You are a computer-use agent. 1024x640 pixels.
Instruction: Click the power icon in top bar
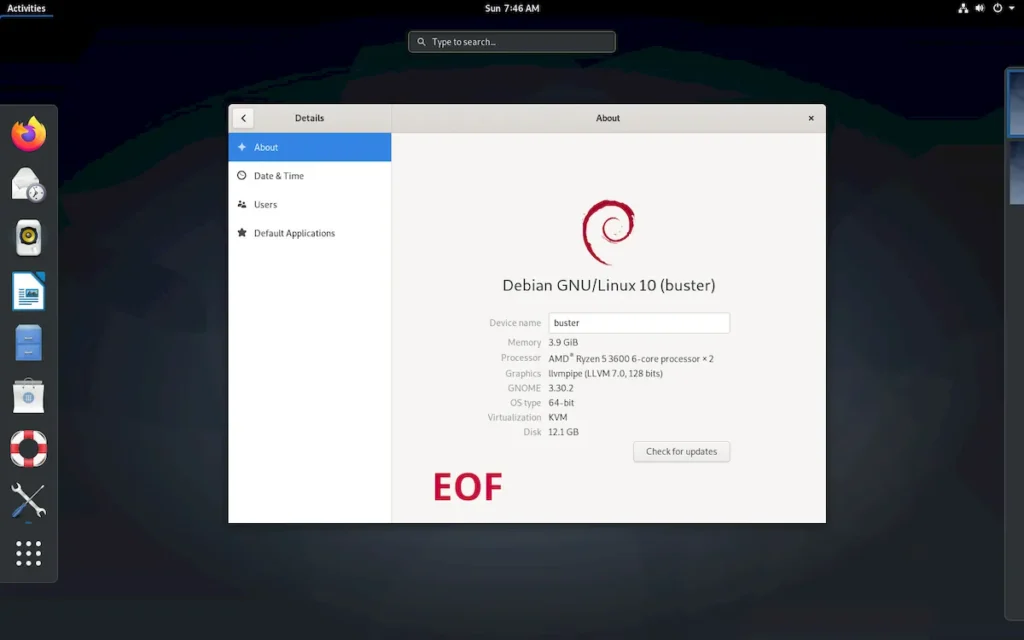pyautogui.click(x=997, y=8)
